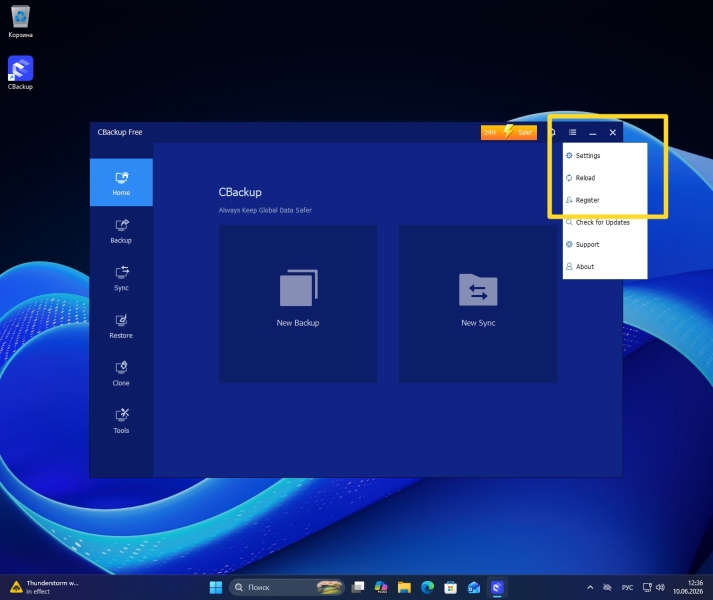Viewport: 713px width, 600px height.
Task: Click 'Always Keep Global Data Safer' tagline
Action: [x=265, y=210]
